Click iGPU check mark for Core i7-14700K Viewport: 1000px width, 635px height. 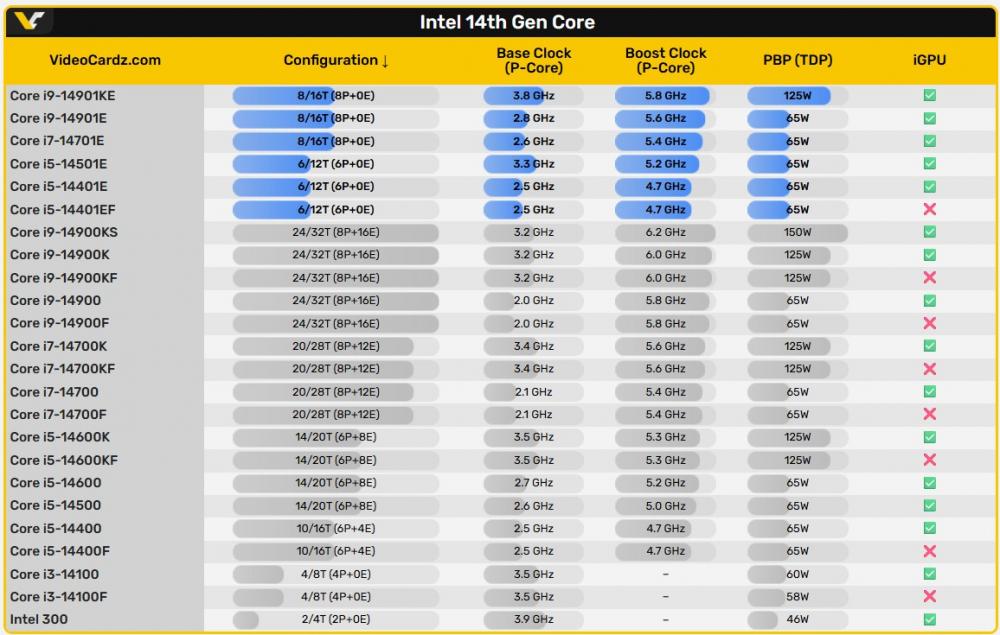(x=930, y=346)
